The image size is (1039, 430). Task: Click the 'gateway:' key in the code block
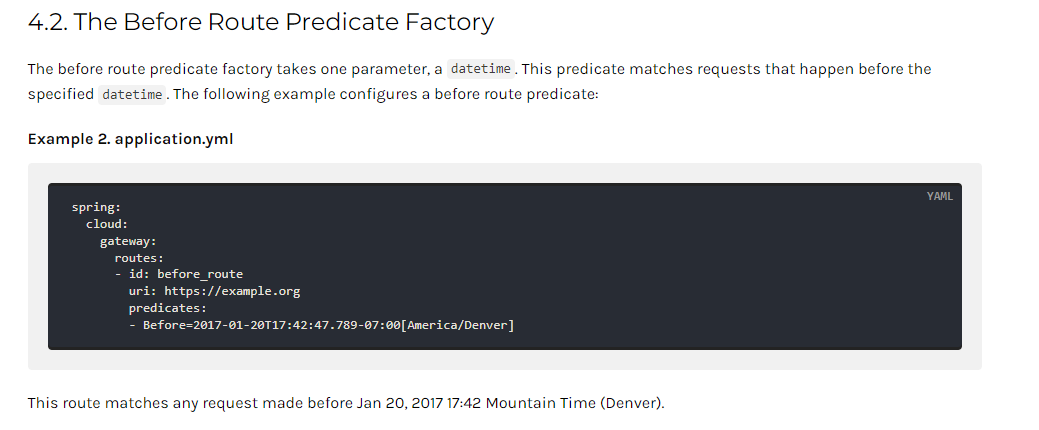point(128,241)
